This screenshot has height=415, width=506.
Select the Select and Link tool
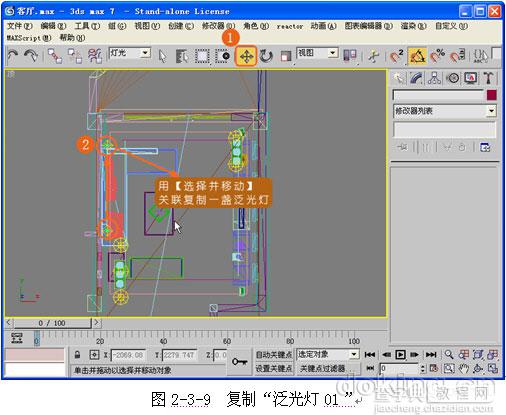click(55, 56)
